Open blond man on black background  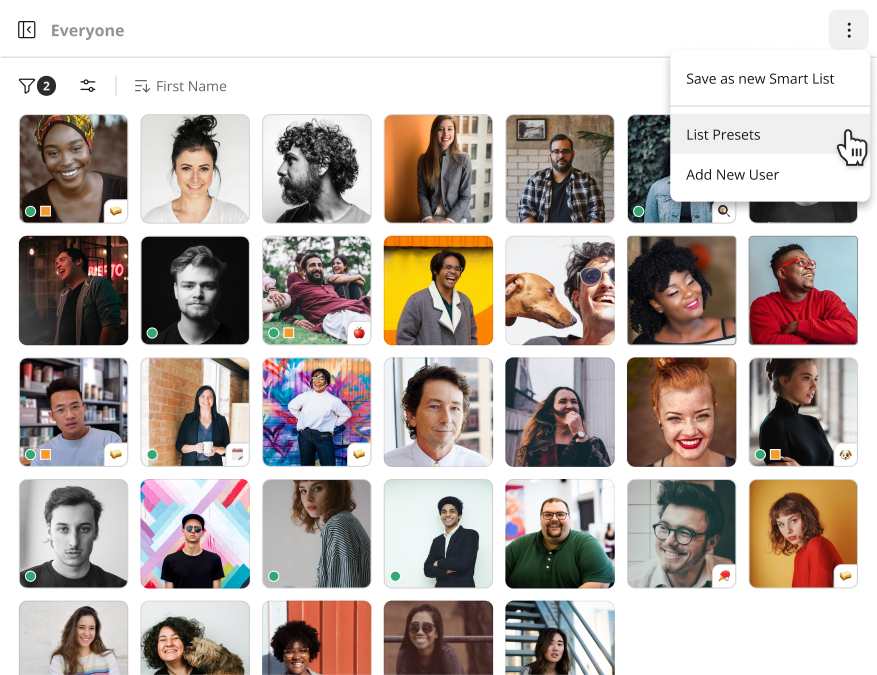(195, 290)
